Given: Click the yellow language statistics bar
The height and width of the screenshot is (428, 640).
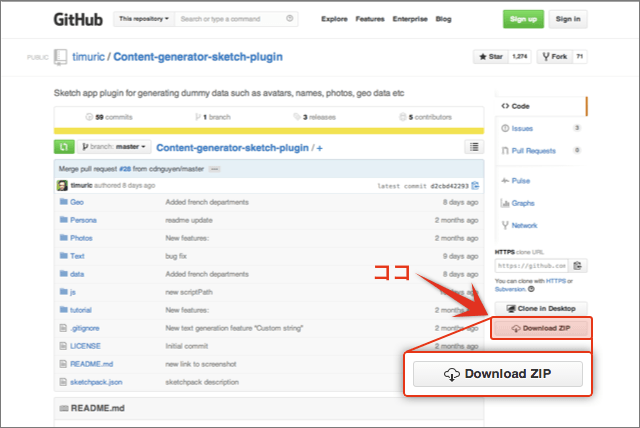Looking at the screenshot, I should [269, 131].
